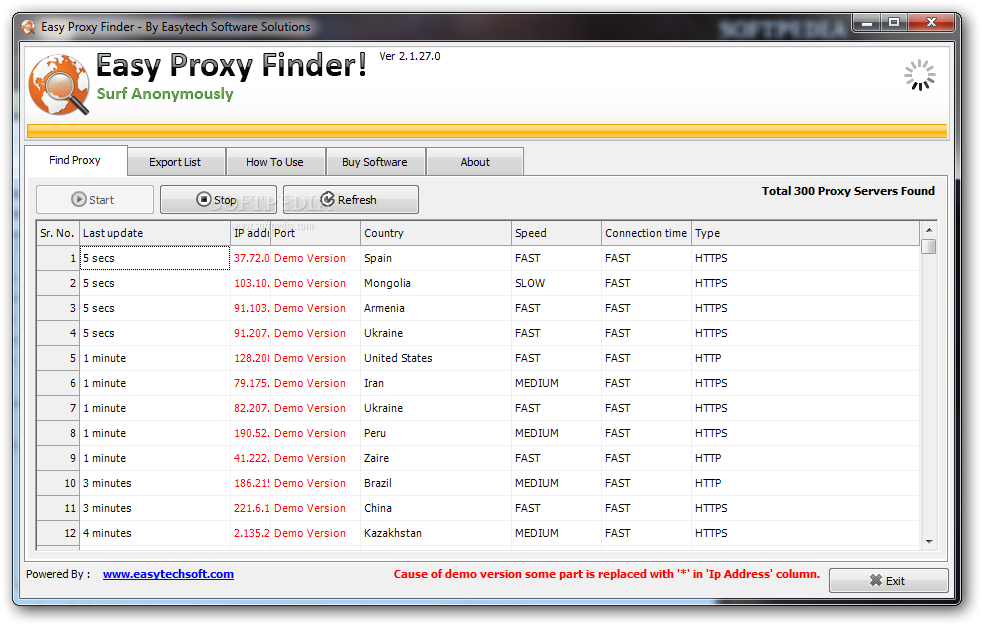Select the Peru country cell
The height and width of the screenshot is (626, 982).
pyautogui.click(x=436, y=433)
